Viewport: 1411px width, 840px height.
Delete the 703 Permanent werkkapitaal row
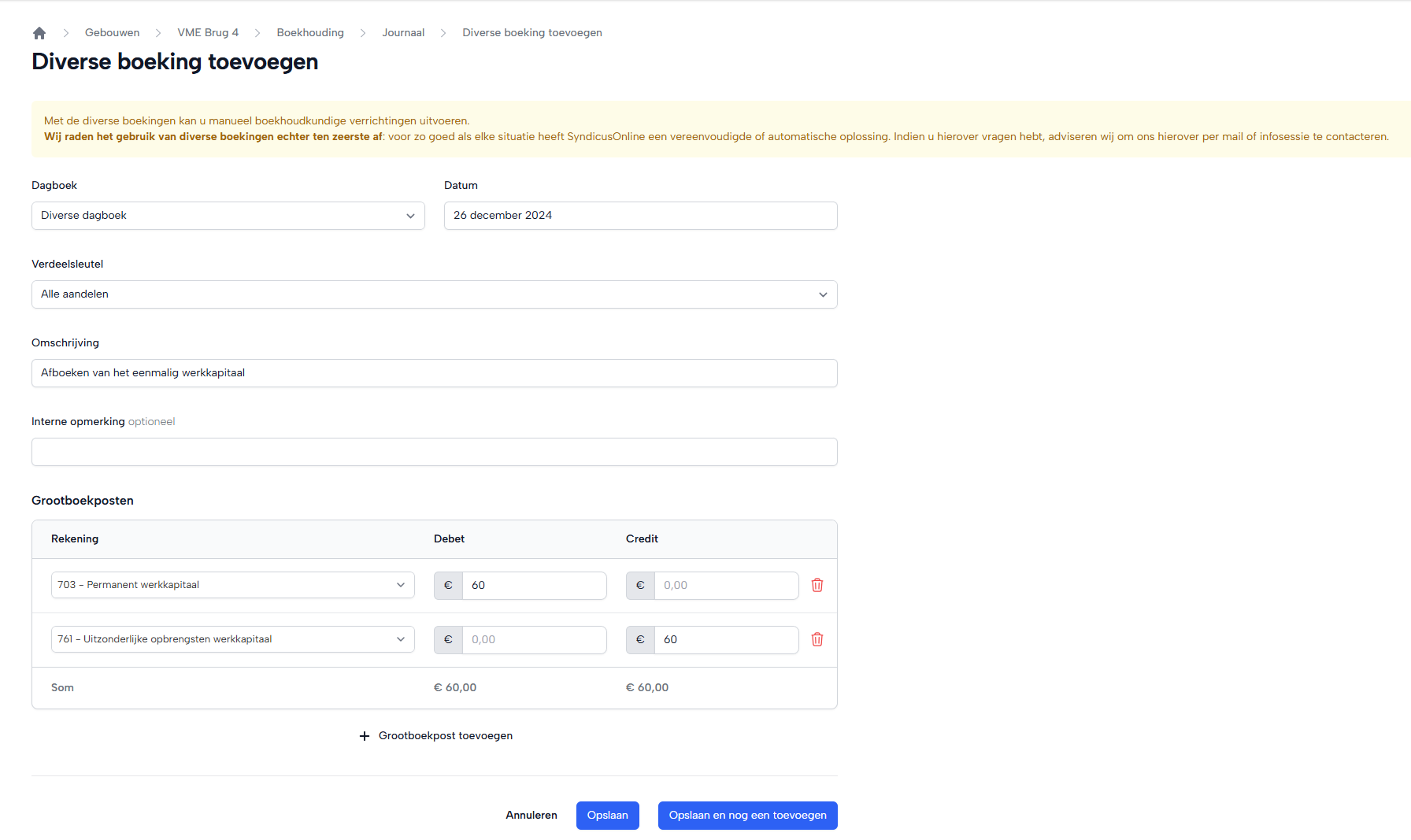tap(817, 585)
